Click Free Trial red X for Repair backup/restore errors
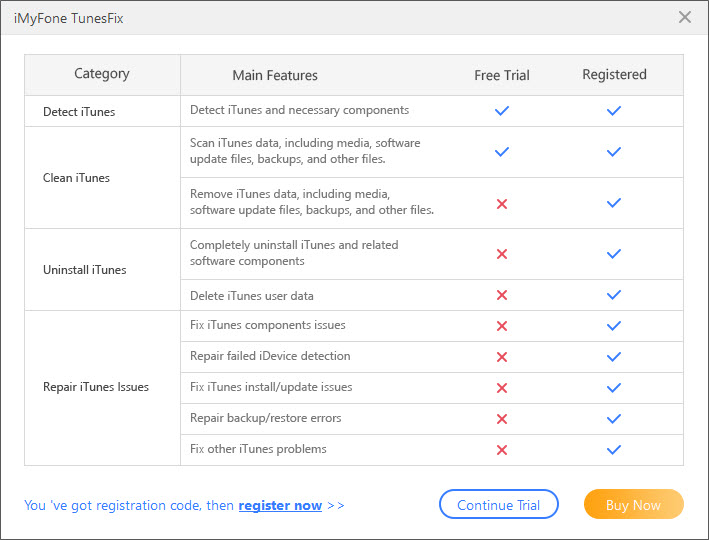Image resolution: width=709 pixels, height=540 pixels. (x=502, y=419)
